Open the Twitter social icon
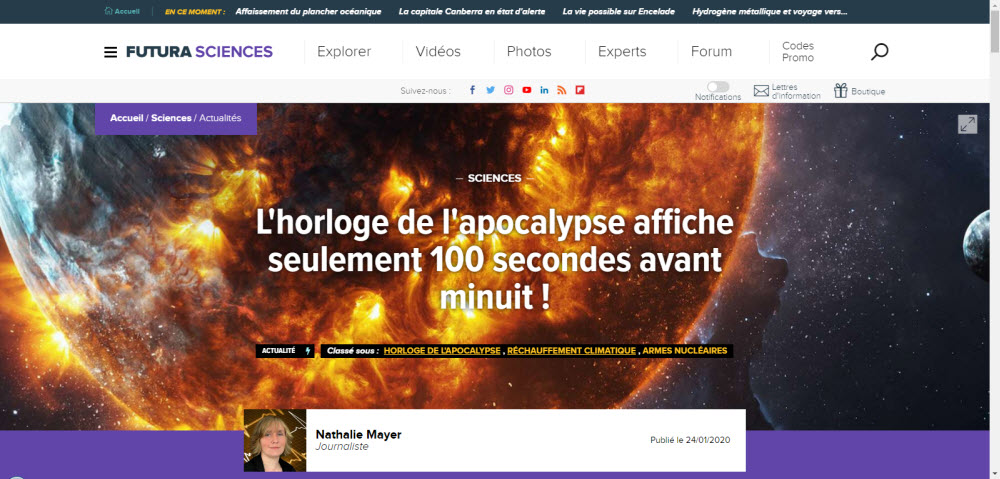The image size is (1000, 479). pyautogui.click(x=490, y=90)
